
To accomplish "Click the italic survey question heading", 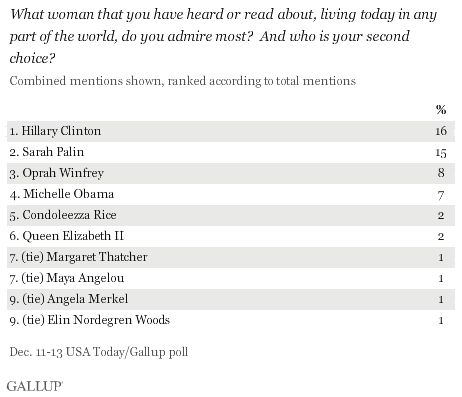I will [x=223, y=36].
